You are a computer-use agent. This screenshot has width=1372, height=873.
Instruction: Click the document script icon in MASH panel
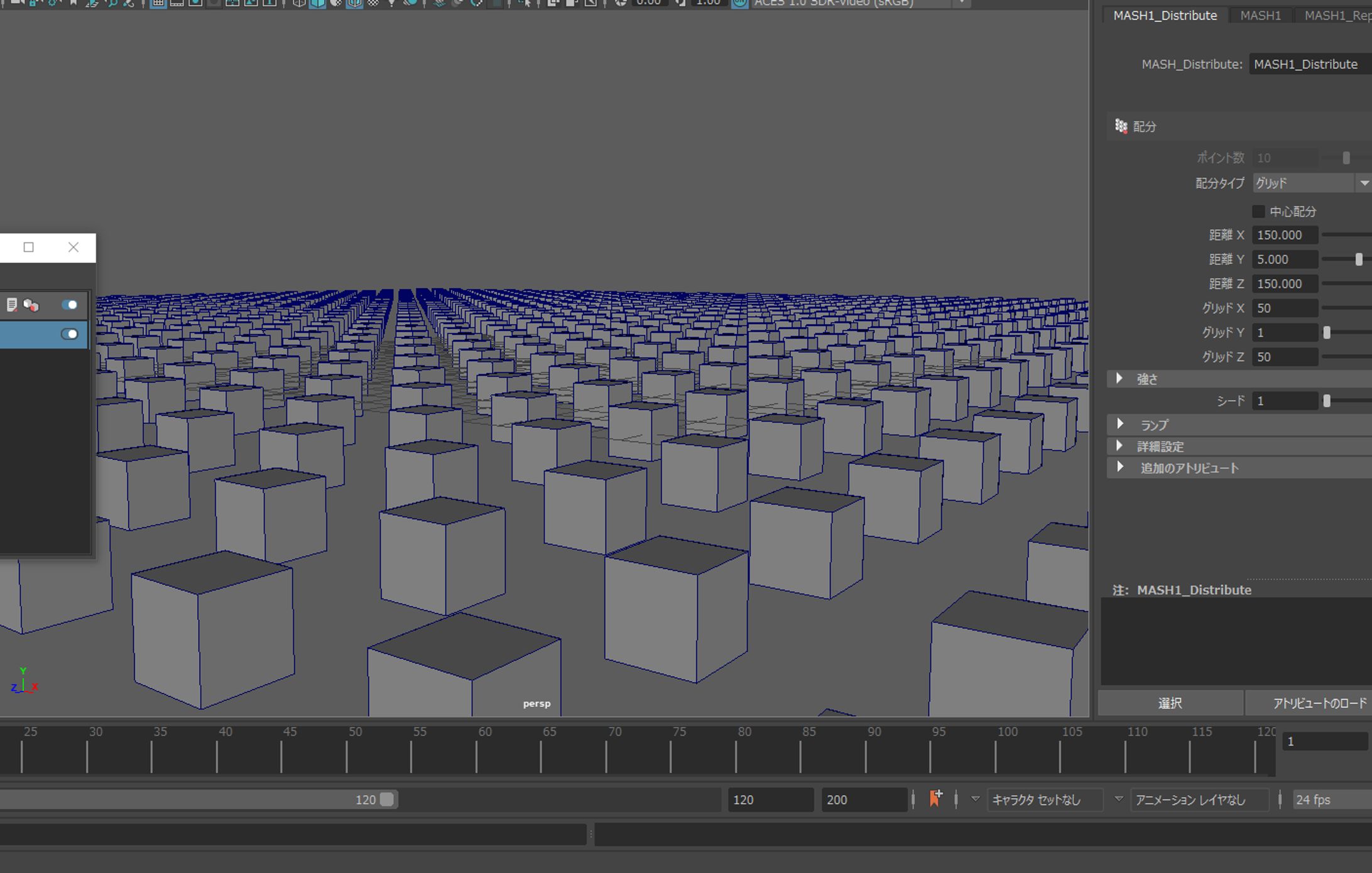[x=11, y=305]
